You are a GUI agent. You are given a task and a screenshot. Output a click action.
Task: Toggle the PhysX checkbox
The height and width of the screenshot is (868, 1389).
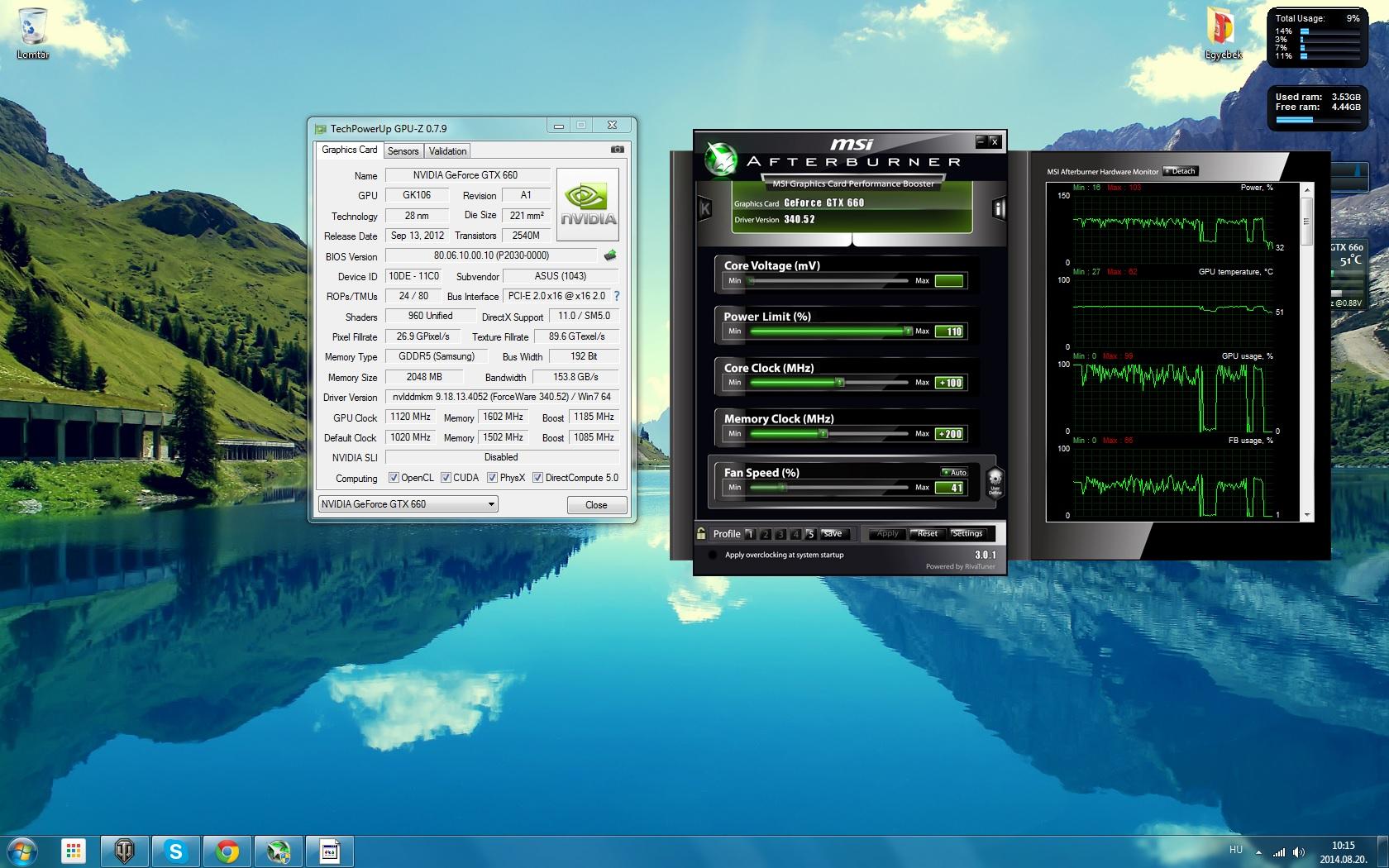point(492,478)
